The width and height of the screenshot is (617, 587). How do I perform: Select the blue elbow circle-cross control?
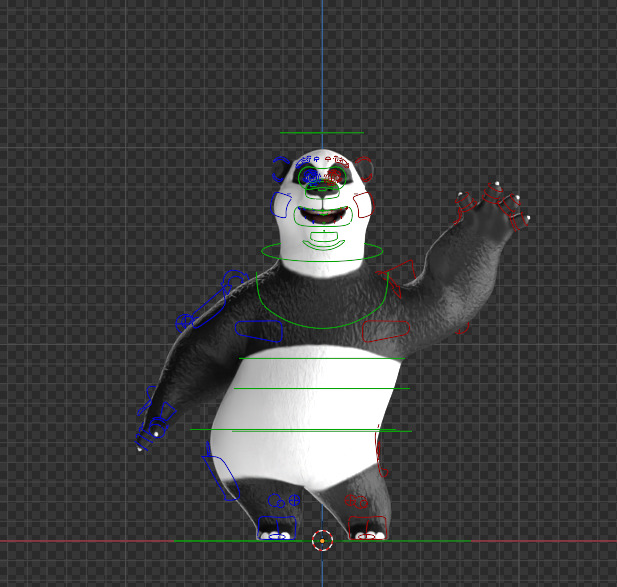pyautogui.click(x=183, y=323)
